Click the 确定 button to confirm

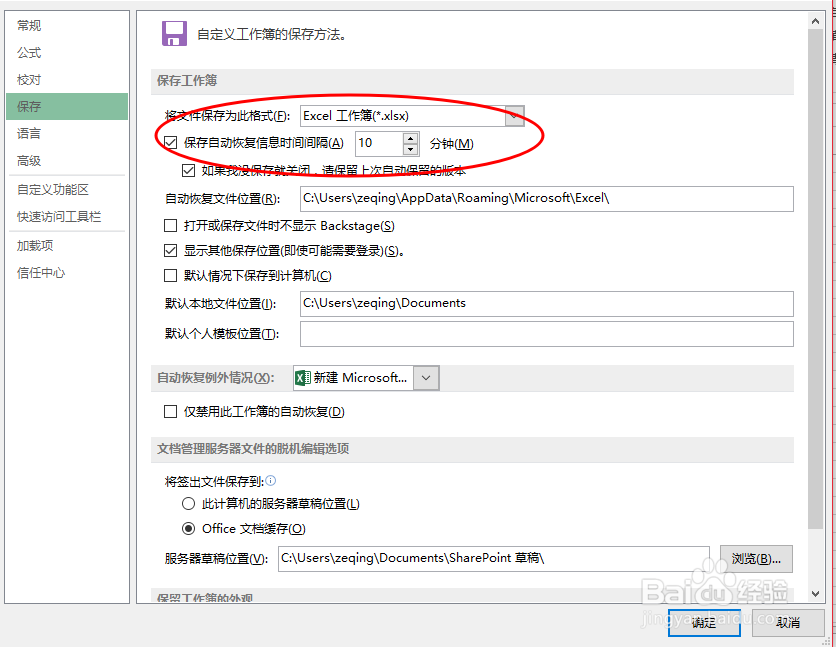coord(703,622)
